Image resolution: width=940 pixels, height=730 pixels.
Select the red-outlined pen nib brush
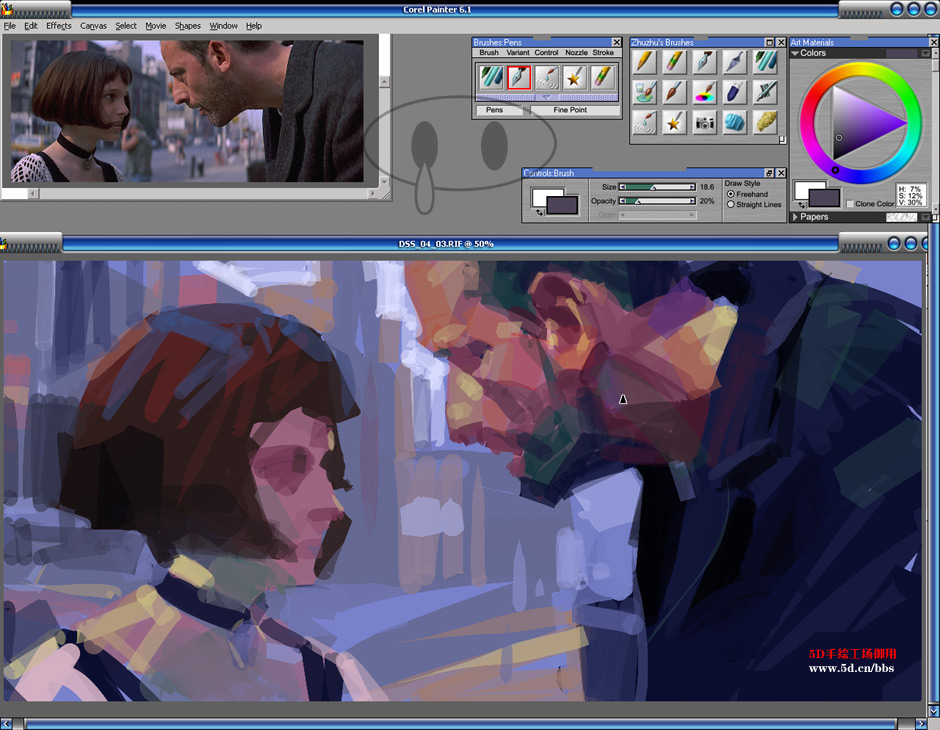(x=519, y=77)
